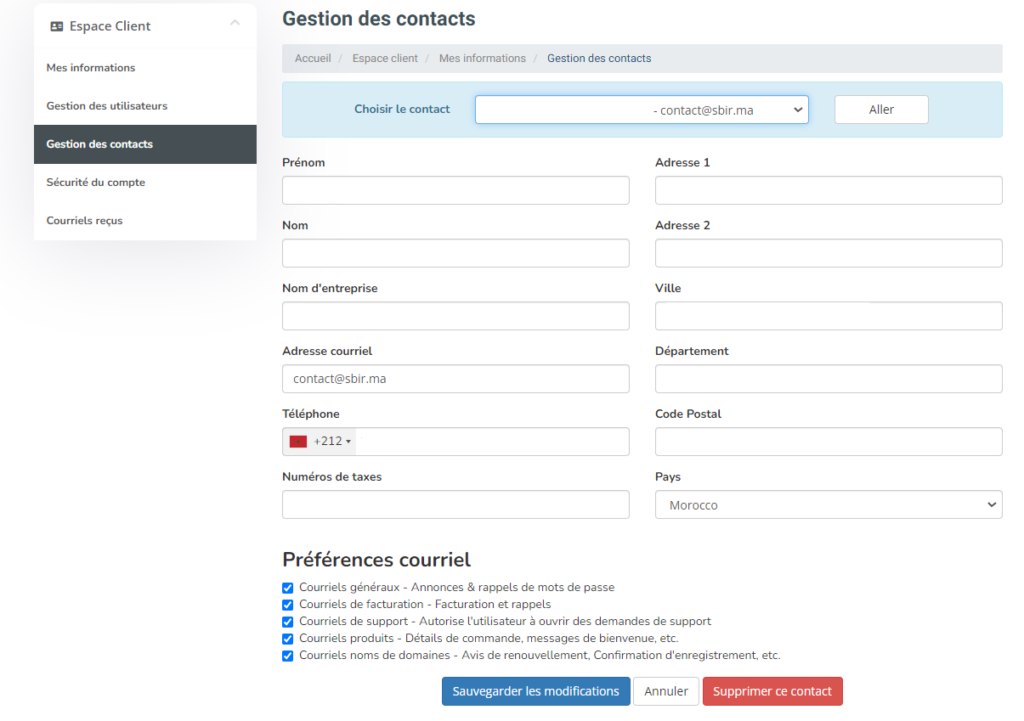Uncheck Courriels généraux checkbox

(288, 588)
